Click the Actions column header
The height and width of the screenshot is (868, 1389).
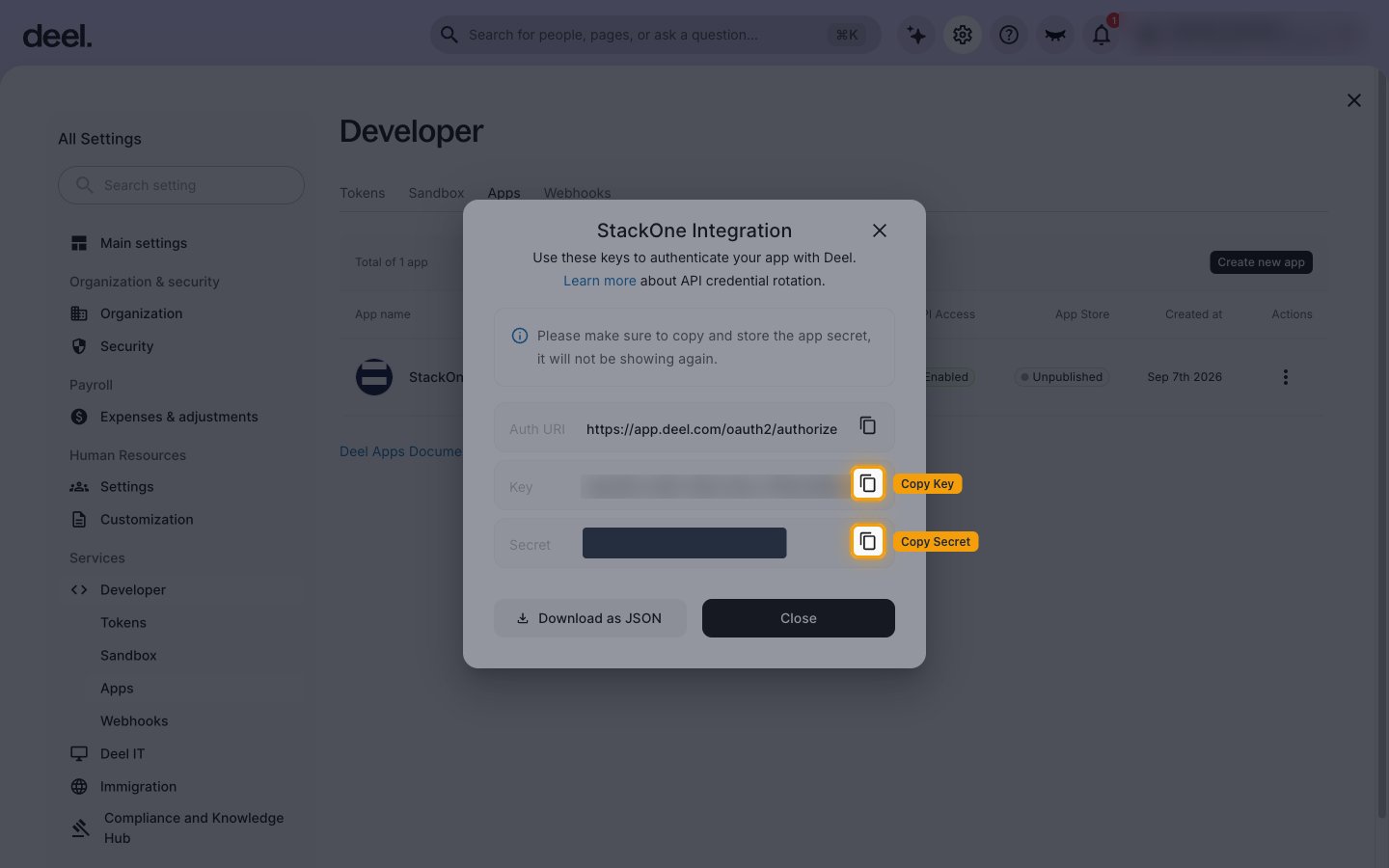1292,314
